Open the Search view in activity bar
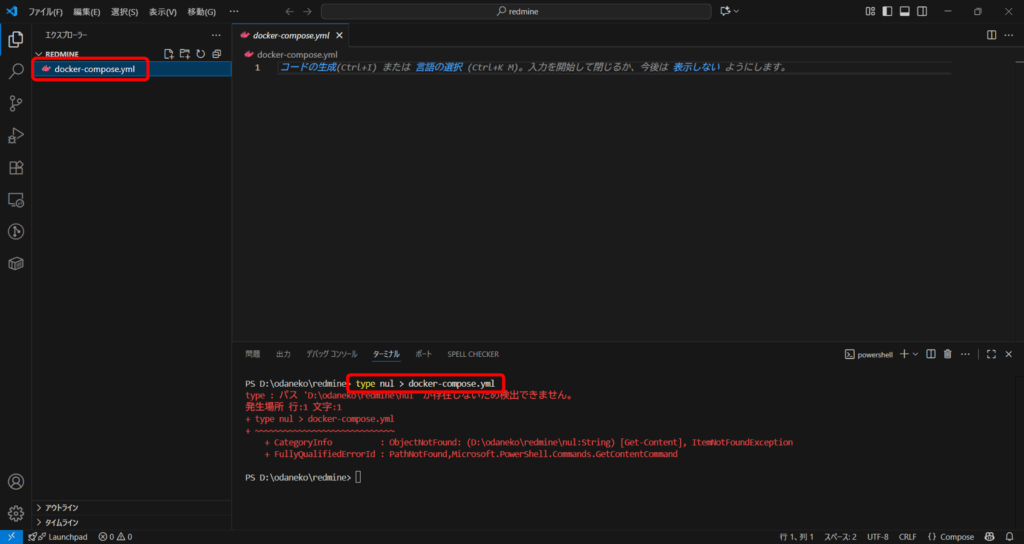The image size is (1024, 544). [16, 72]
